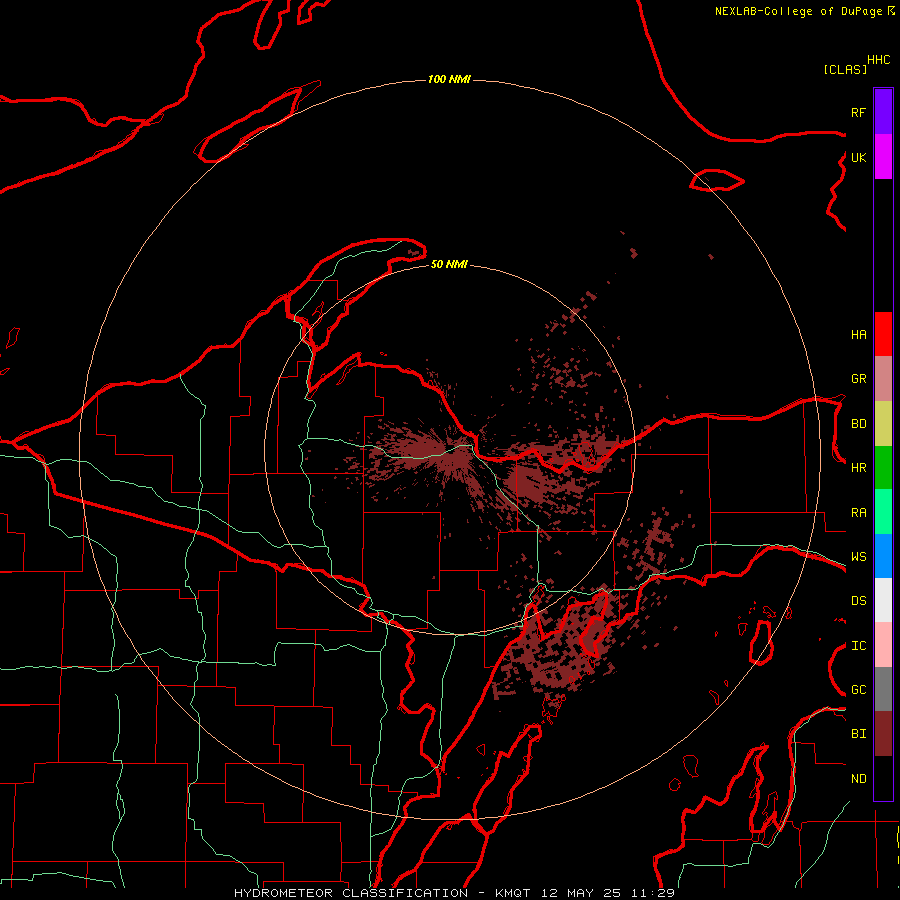Click the purple RF legend color swatch
900x900 pixels.
click(883, 111)
